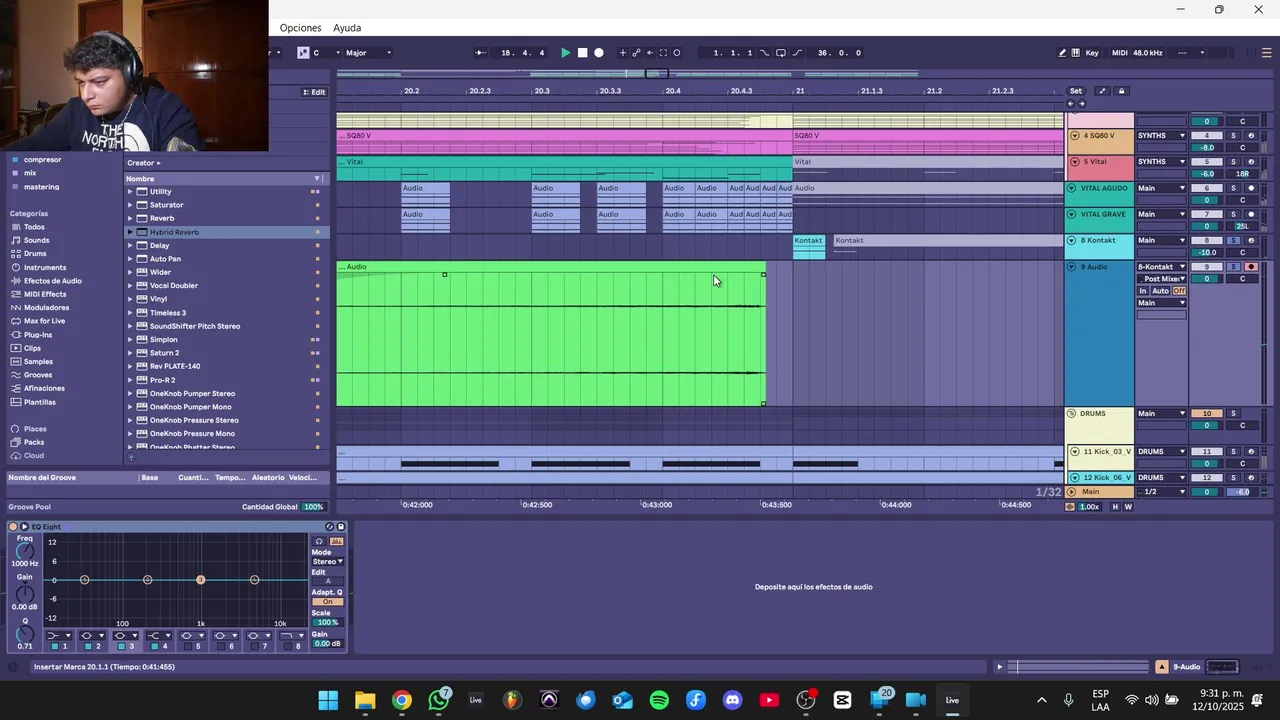This screenshot has height=720, width=1280.
Task: Open EQ Eight Mode Stereo dropdown
Action: (x=327, y=562)
